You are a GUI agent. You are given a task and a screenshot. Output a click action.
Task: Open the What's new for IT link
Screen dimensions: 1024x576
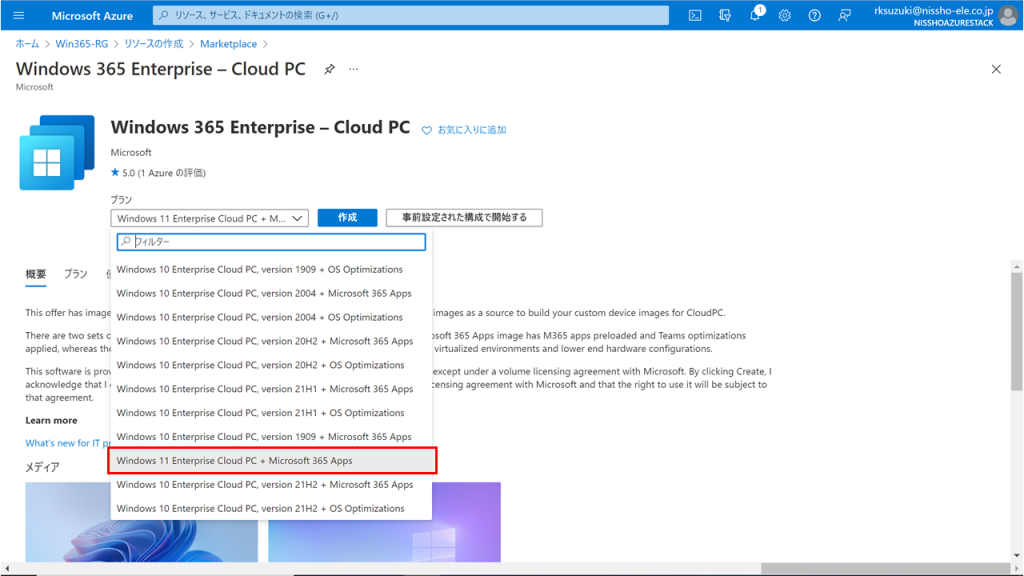[67, 443]
